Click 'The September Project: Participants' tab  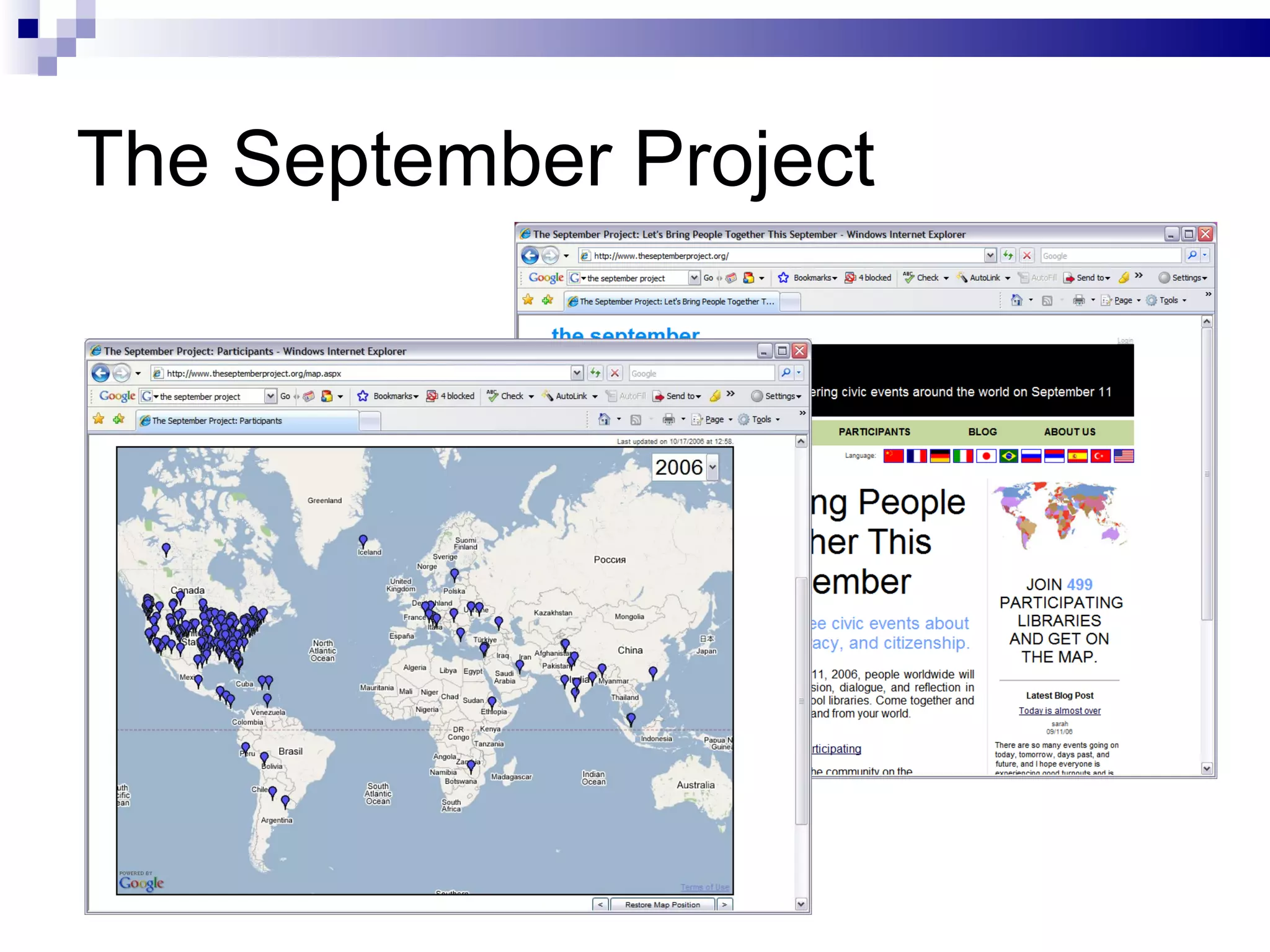(x=247, y=420)
